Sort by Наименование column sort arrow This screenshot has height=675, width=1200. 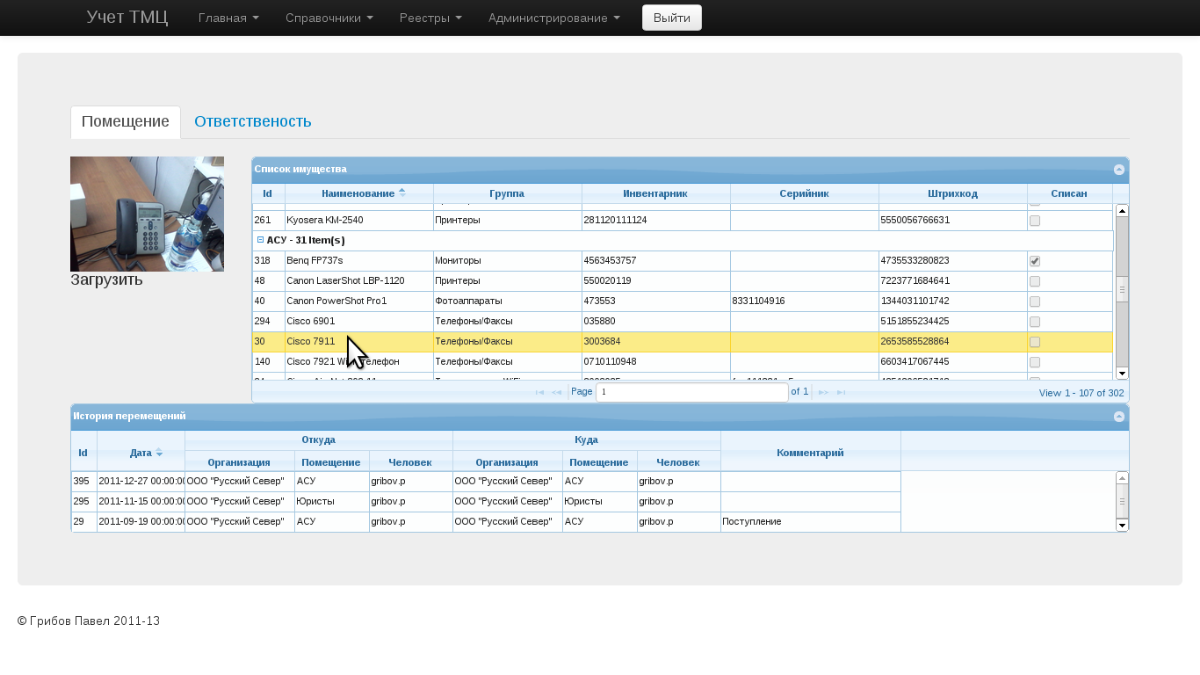click(x=402, y=193)
